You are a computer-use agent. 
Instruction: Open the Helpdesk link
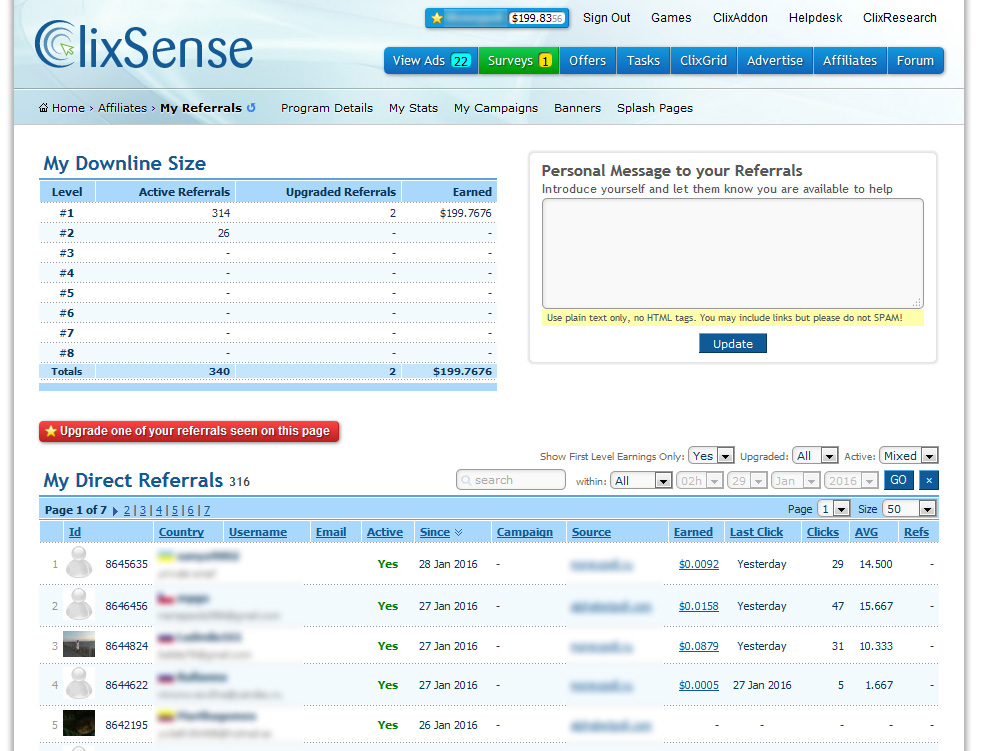click(x=815, y=18)
